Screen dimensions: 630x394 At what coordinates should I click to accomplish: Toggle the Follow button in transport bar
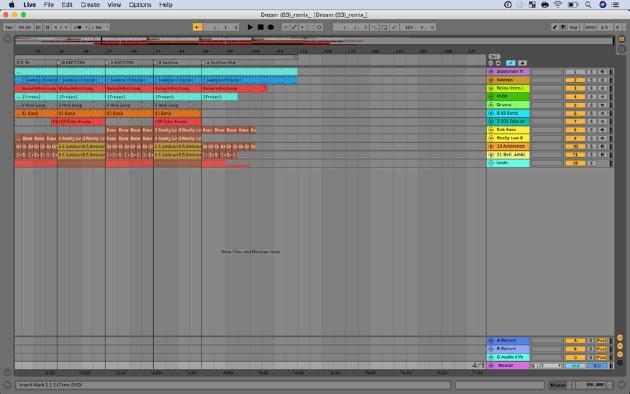click(x=197, y=27)
